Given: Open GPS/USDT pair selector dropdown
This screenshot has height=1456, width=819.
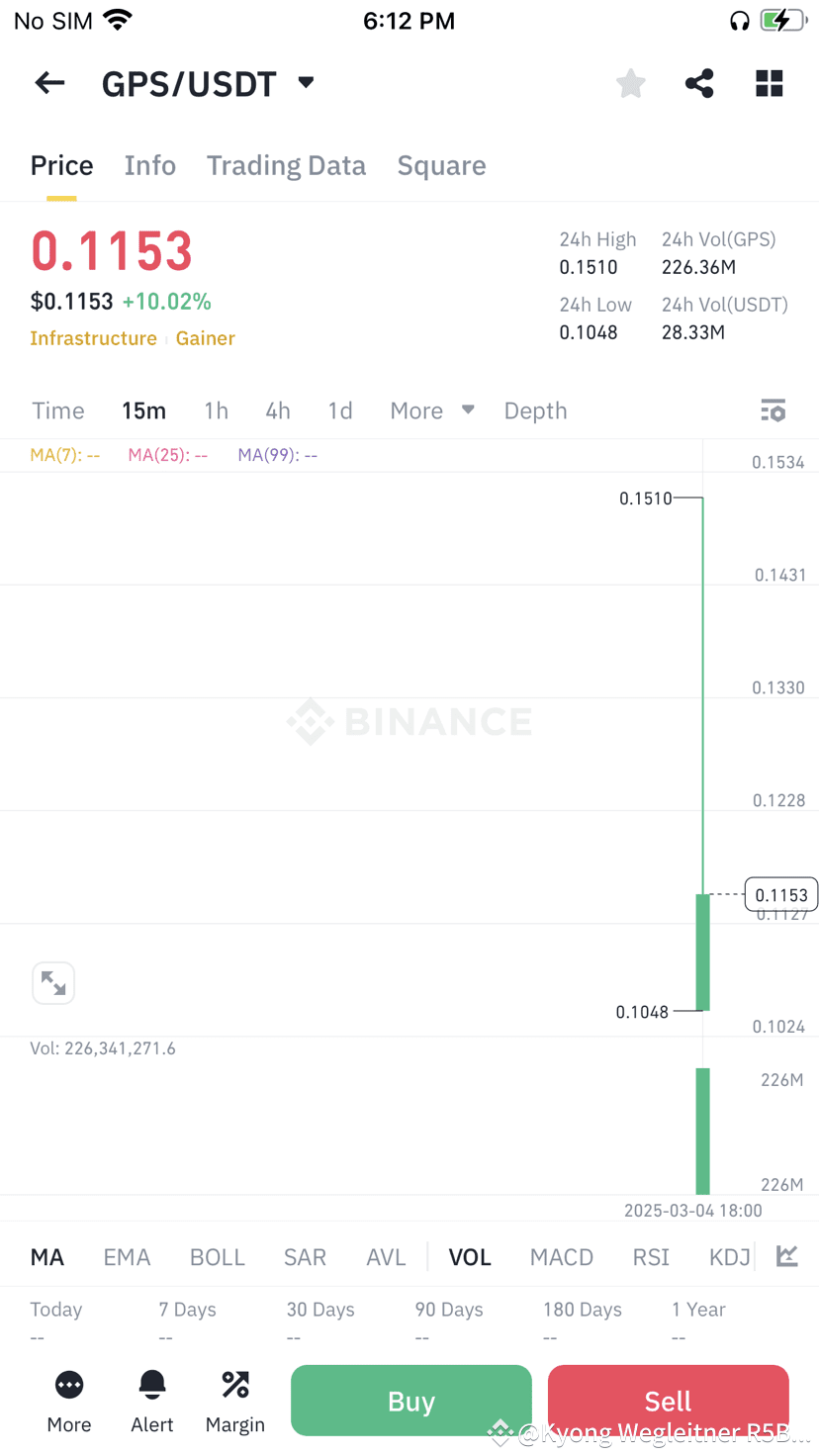Looking at the screenshot, I should [x=306, y=83].
